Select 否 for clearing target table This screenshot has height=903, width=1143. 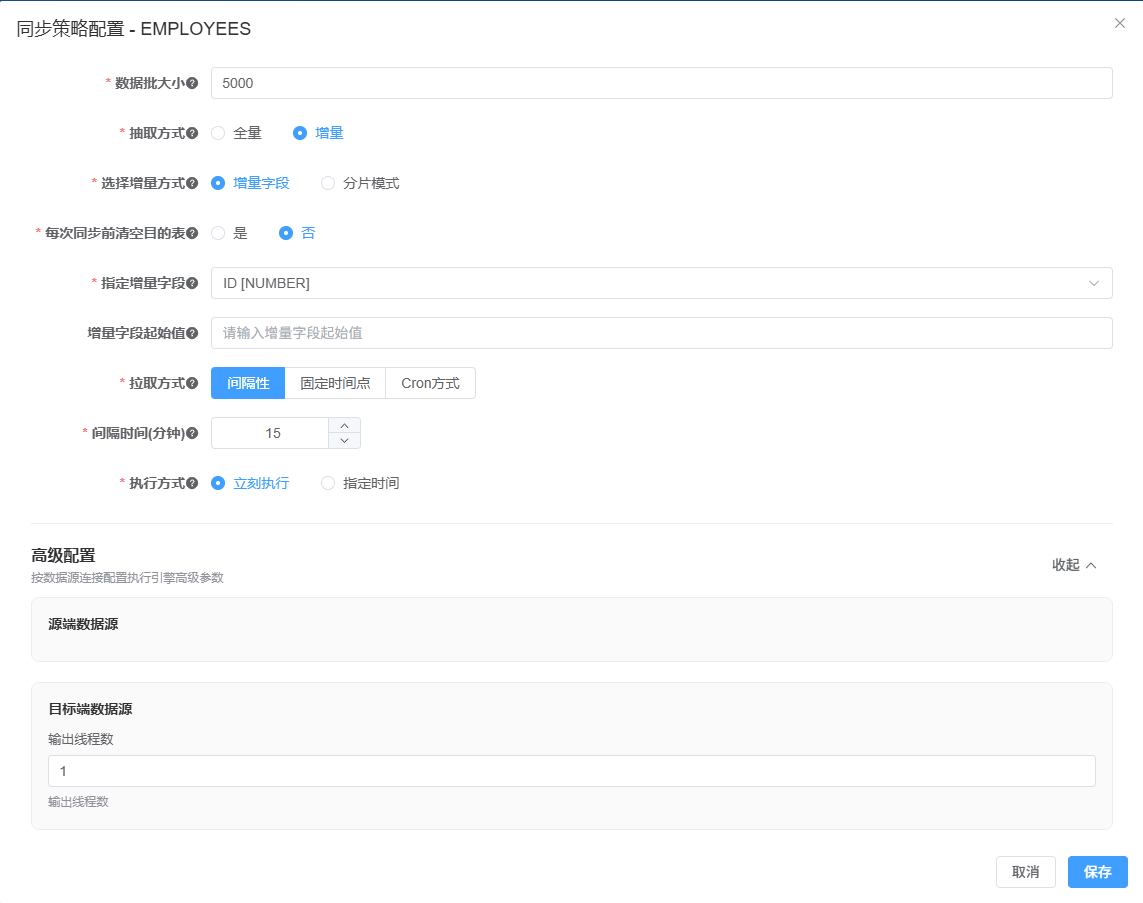[x=297, y=233]
